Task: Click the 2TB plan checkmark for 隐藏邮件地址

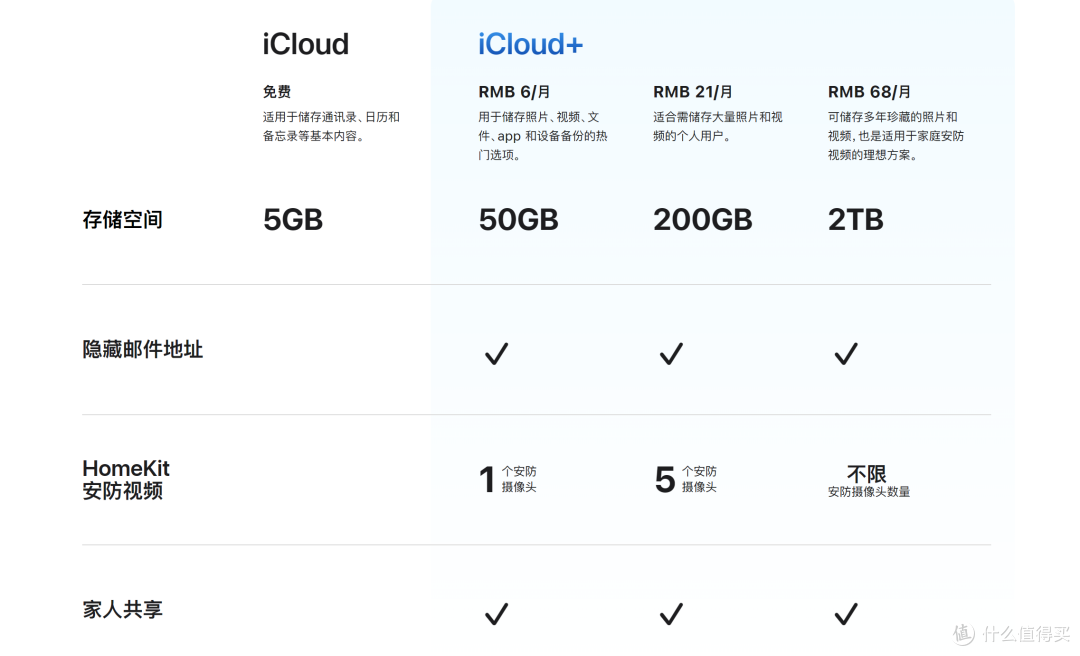Action: click(845, 353)
